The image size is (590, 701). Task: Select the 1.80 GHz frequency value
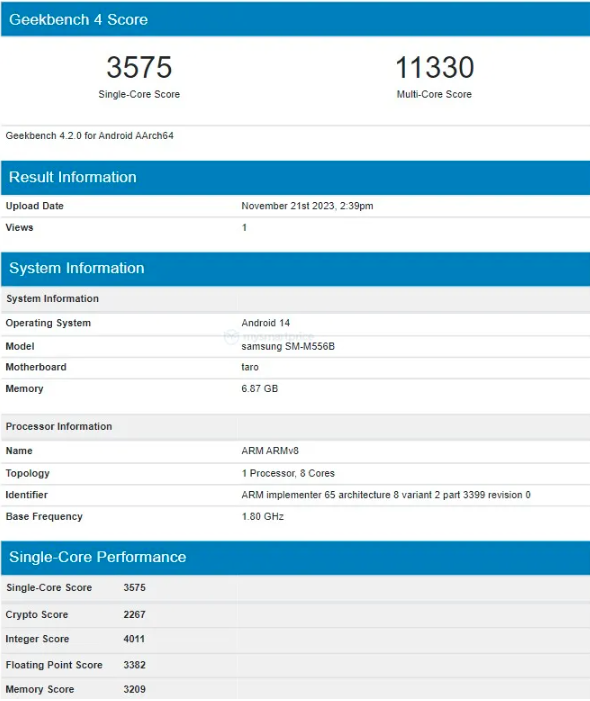[262, 516]
